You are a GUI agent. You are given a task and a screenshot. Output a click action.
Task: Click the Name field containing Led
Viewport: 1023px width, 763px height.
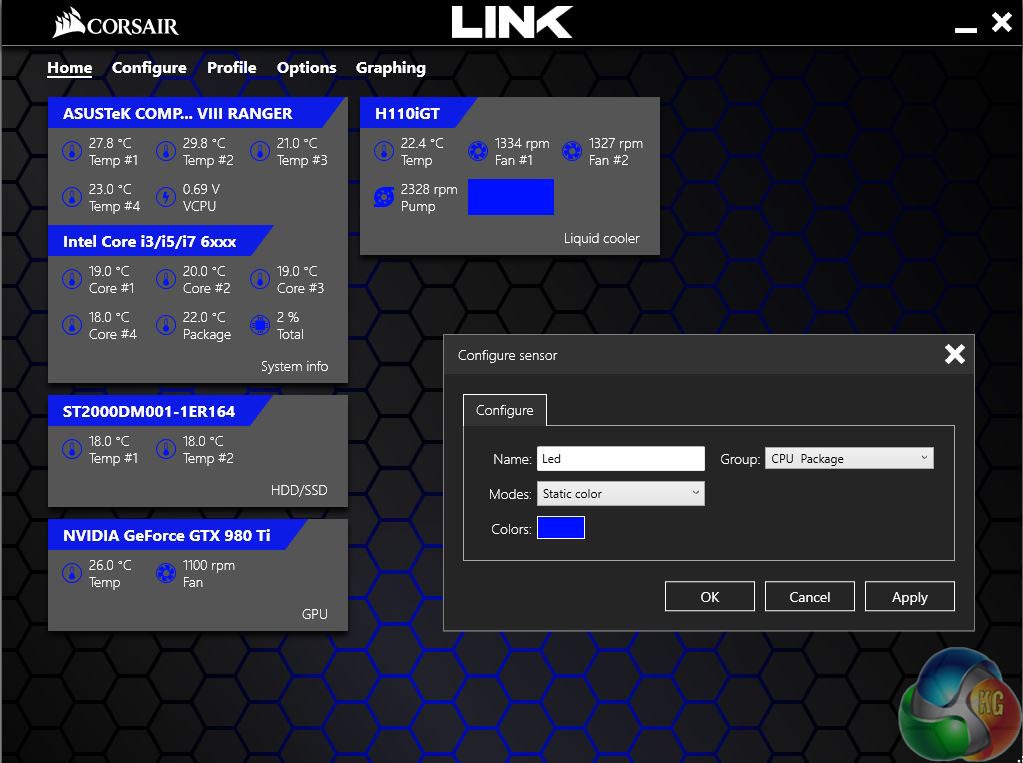tap(620, 459)
